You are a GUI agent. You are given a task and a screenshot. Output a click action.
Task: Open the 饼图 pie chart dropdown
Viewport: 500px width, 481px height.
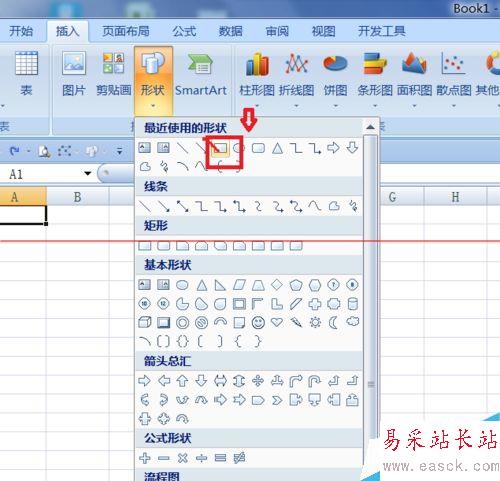pos(336,80)
